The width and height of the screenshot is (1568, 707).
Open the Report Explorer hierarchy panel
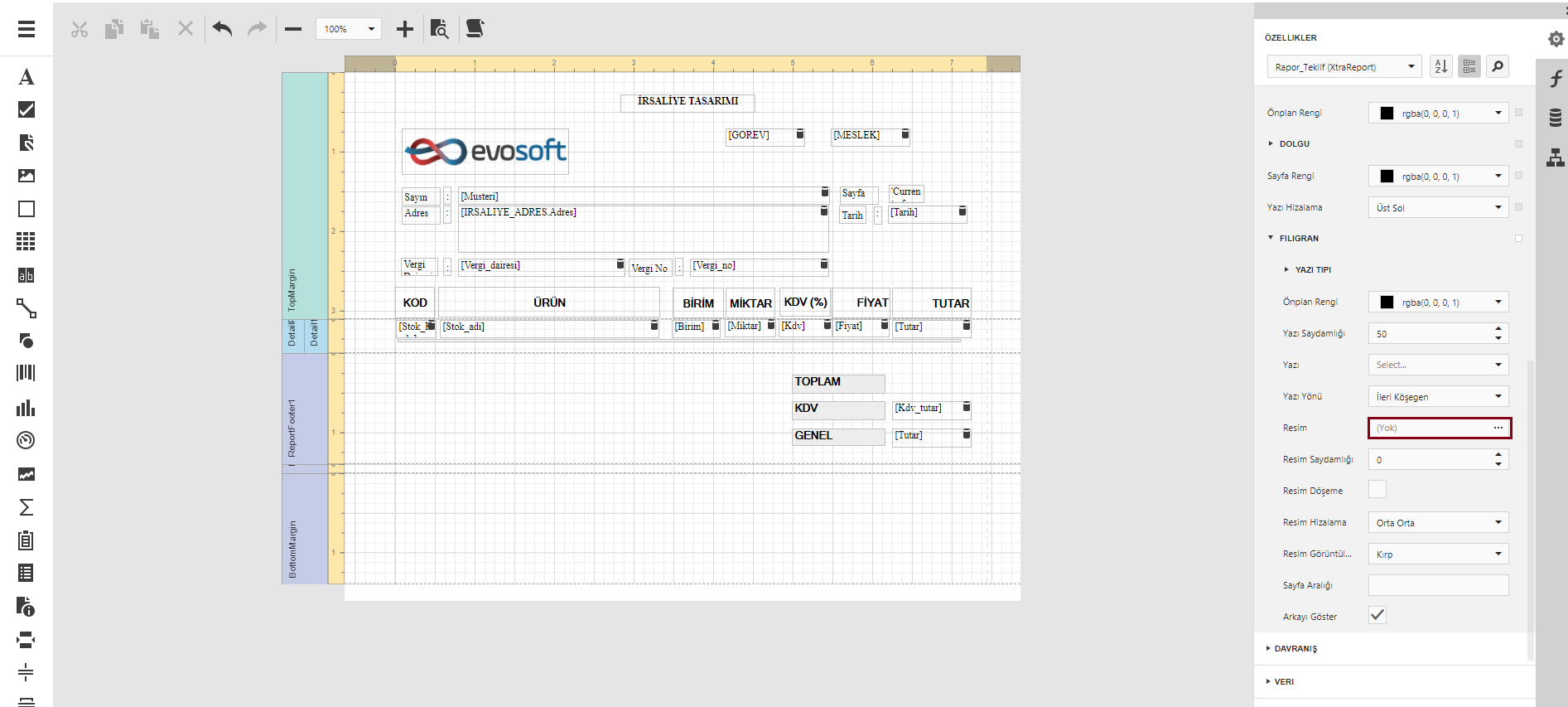click(x=1556, y=157)
